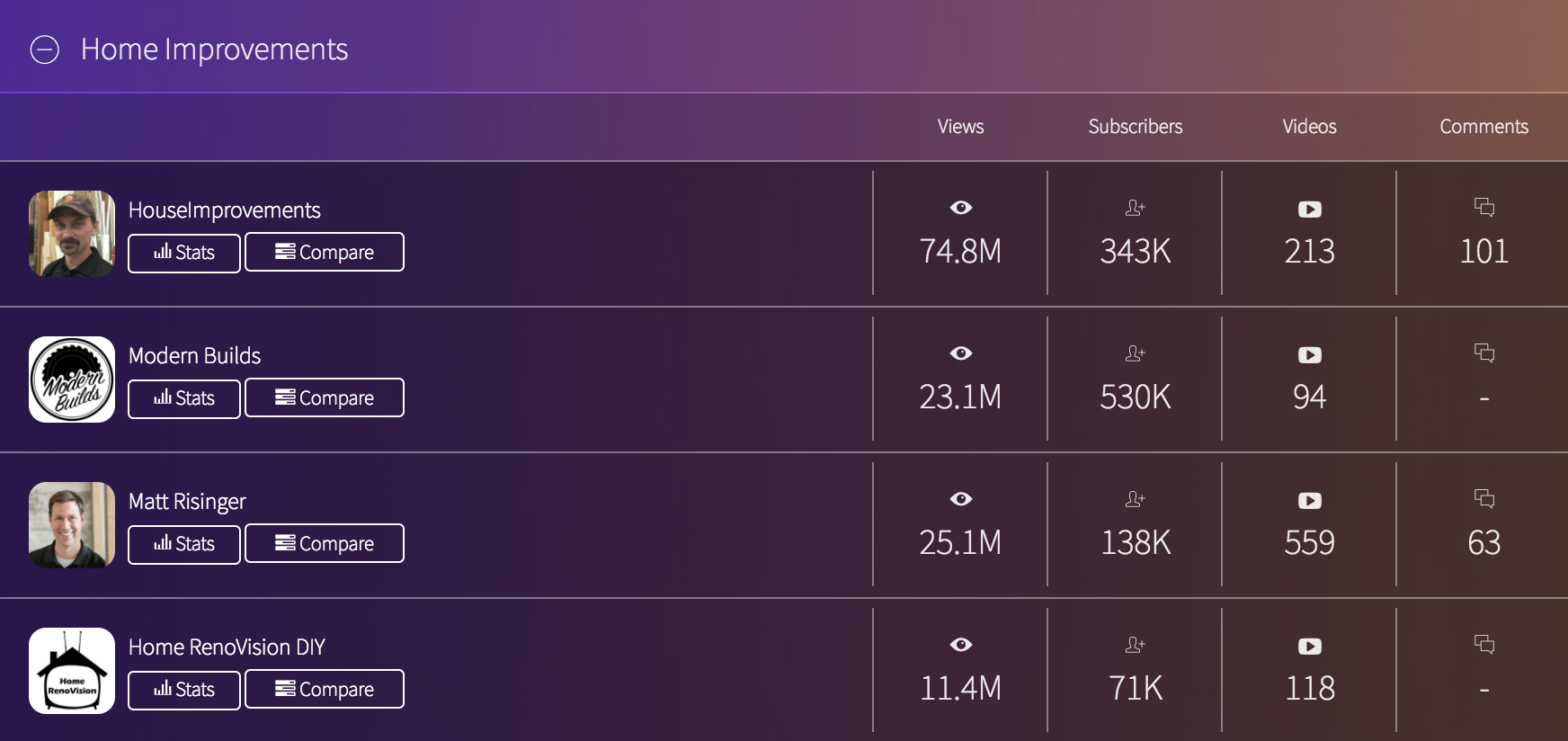
Task: Sort by the Subscribers column header
Action: [1135, 127]
